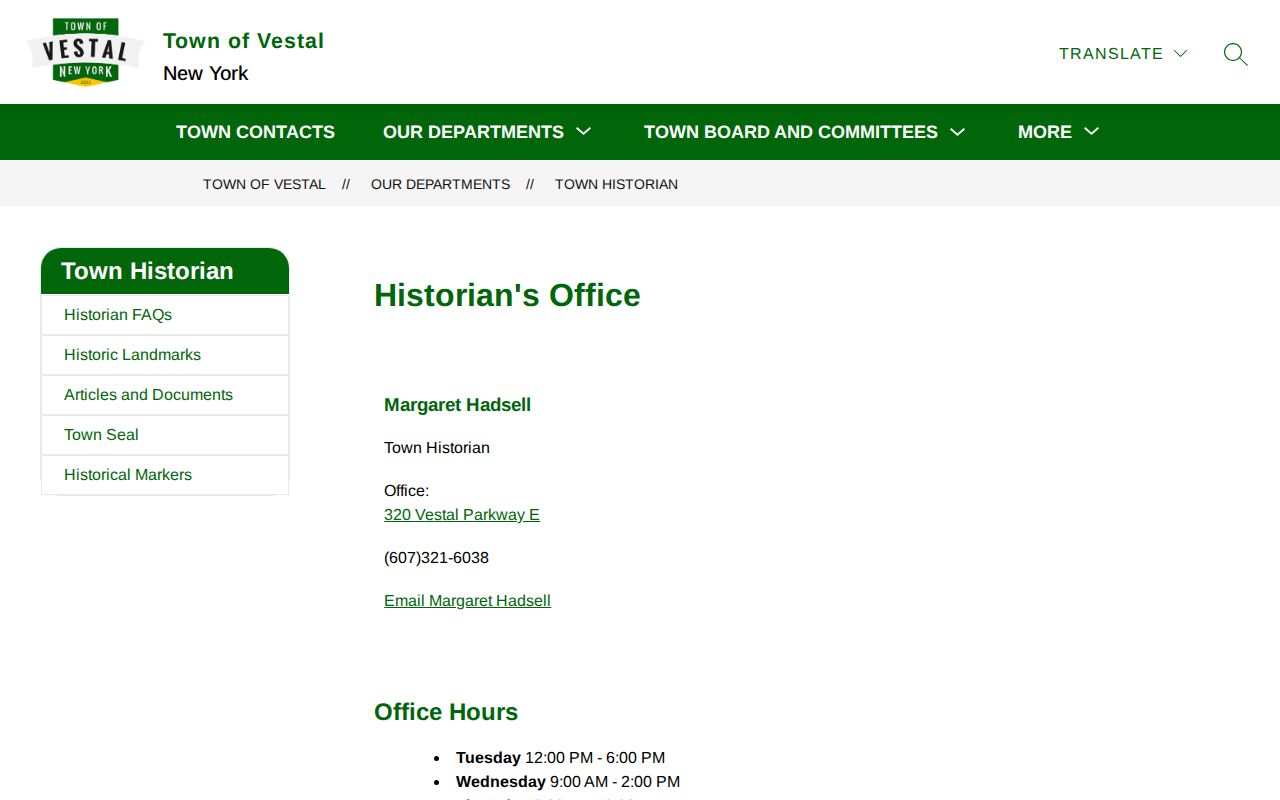Click the Office Hours heading

[x=446, y=712]
